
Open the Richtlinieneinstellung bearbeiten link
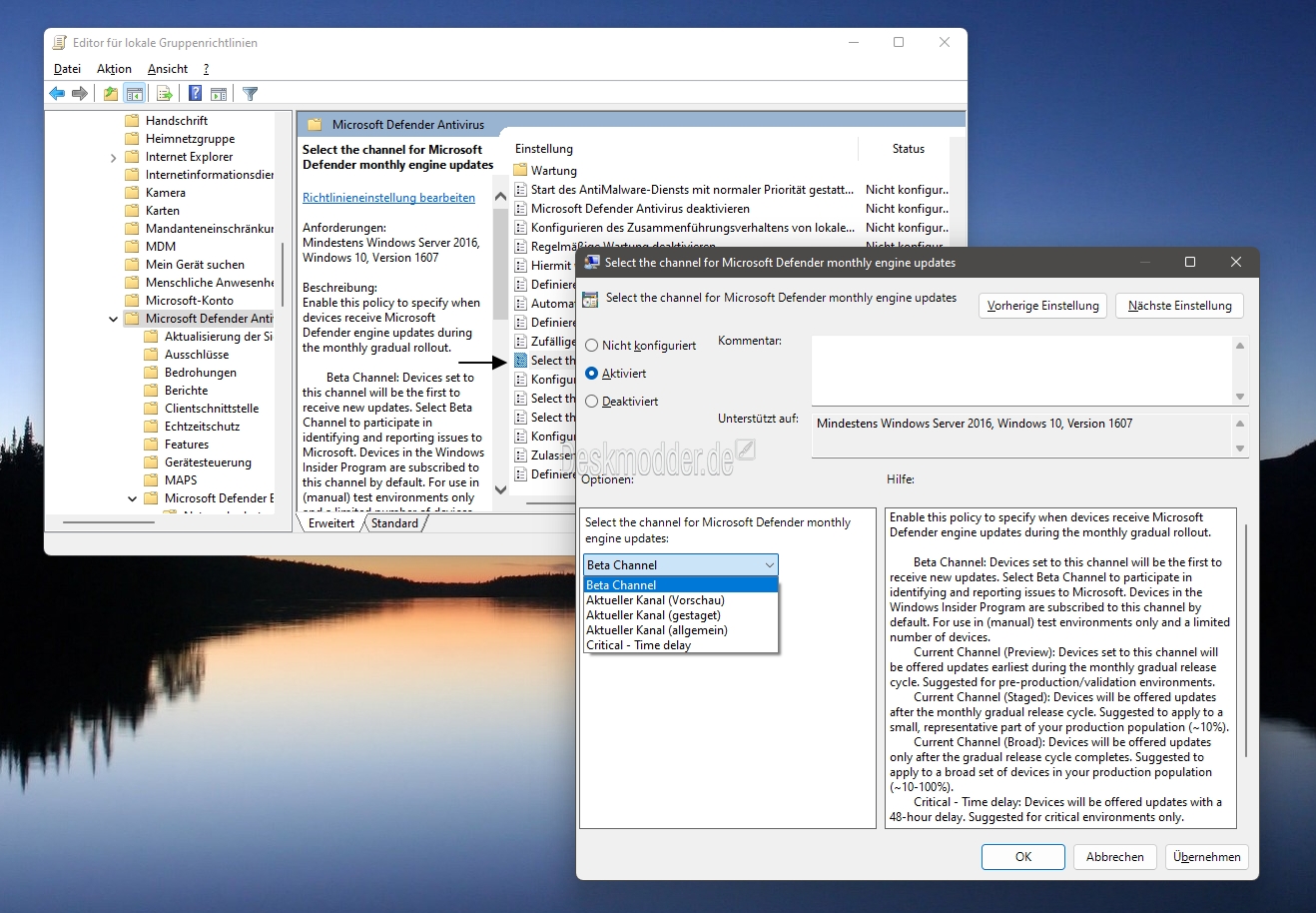[388, 198]
